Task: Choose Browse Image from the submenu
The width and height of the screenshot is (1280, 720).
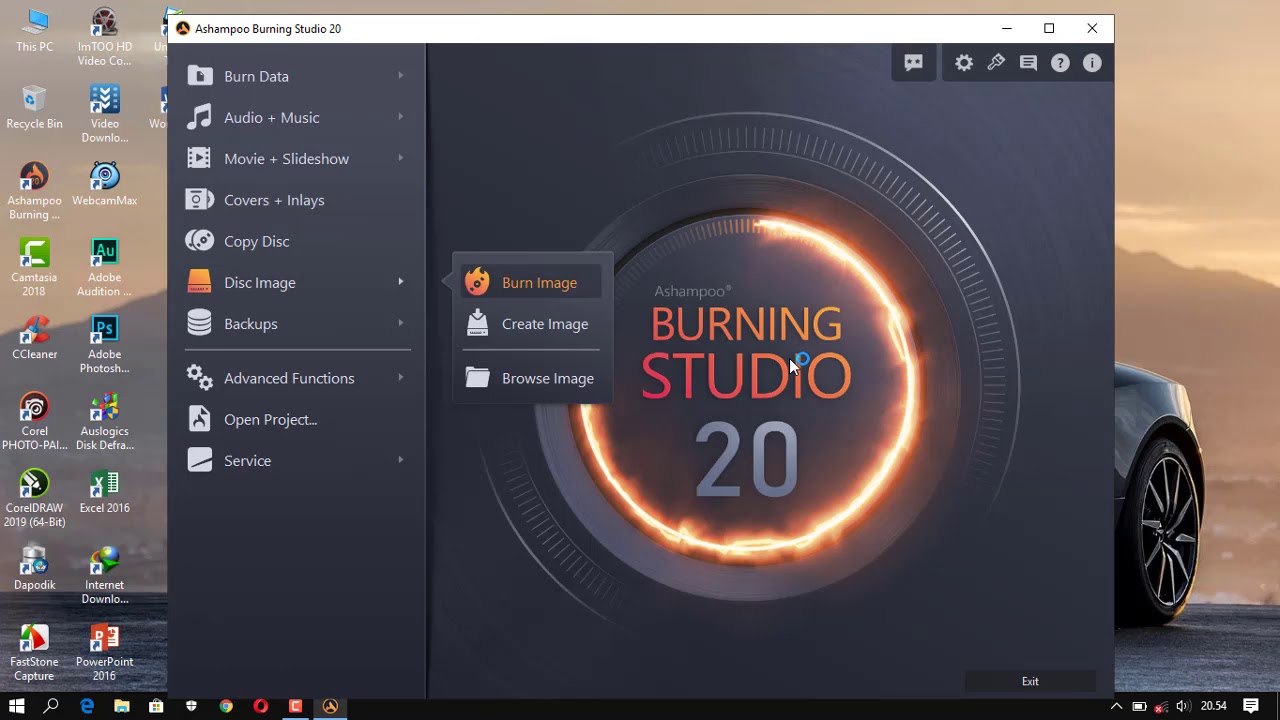Action: pyautogui.click(x=531, y=378)
